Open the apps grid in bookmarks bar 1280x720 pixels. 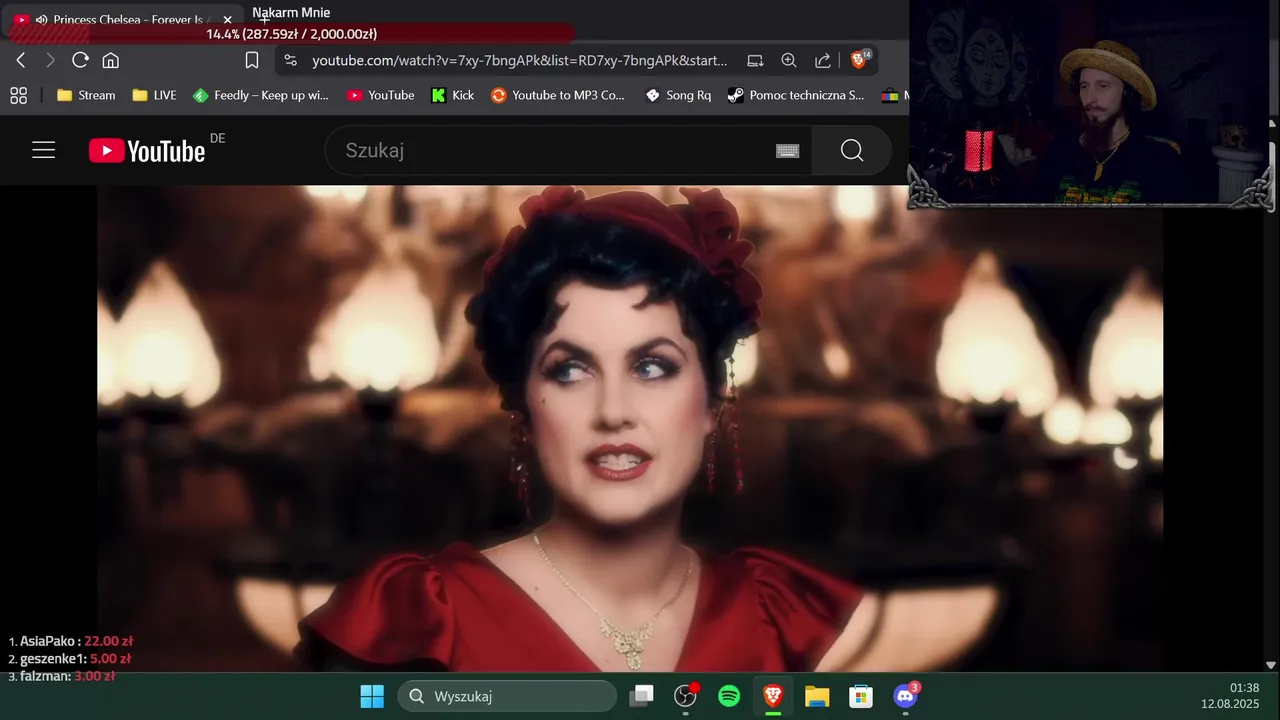click(x=18, y=95)
